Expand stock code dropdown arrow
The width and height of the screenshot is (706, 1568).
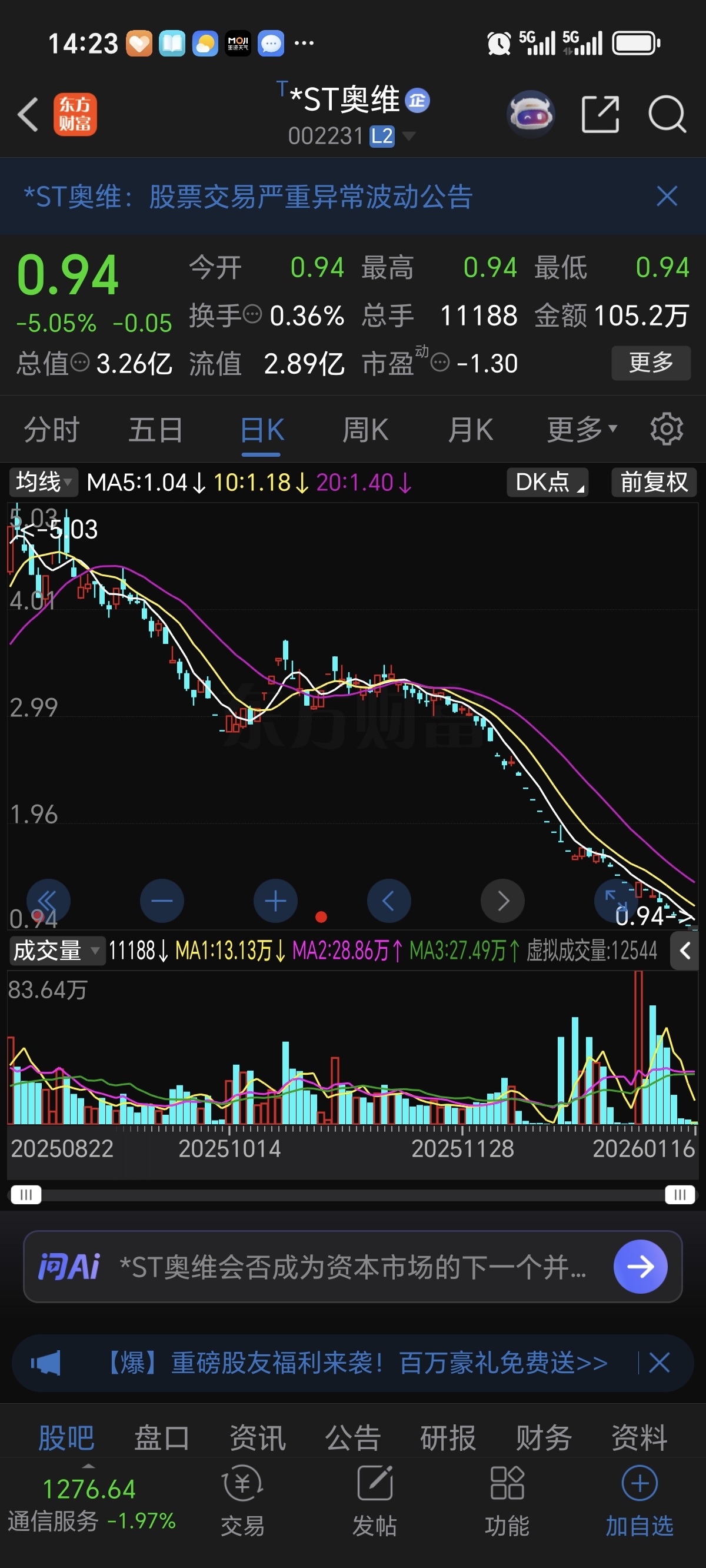(409, 136)
